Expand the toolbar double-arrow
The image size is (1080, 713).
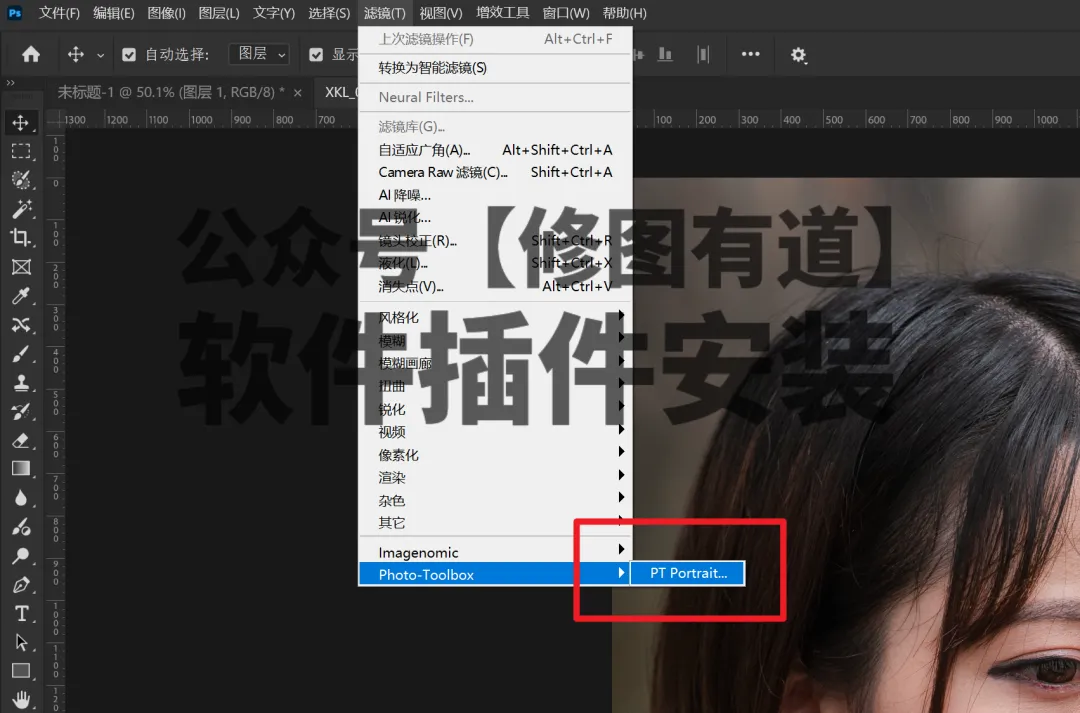(10, 83)
